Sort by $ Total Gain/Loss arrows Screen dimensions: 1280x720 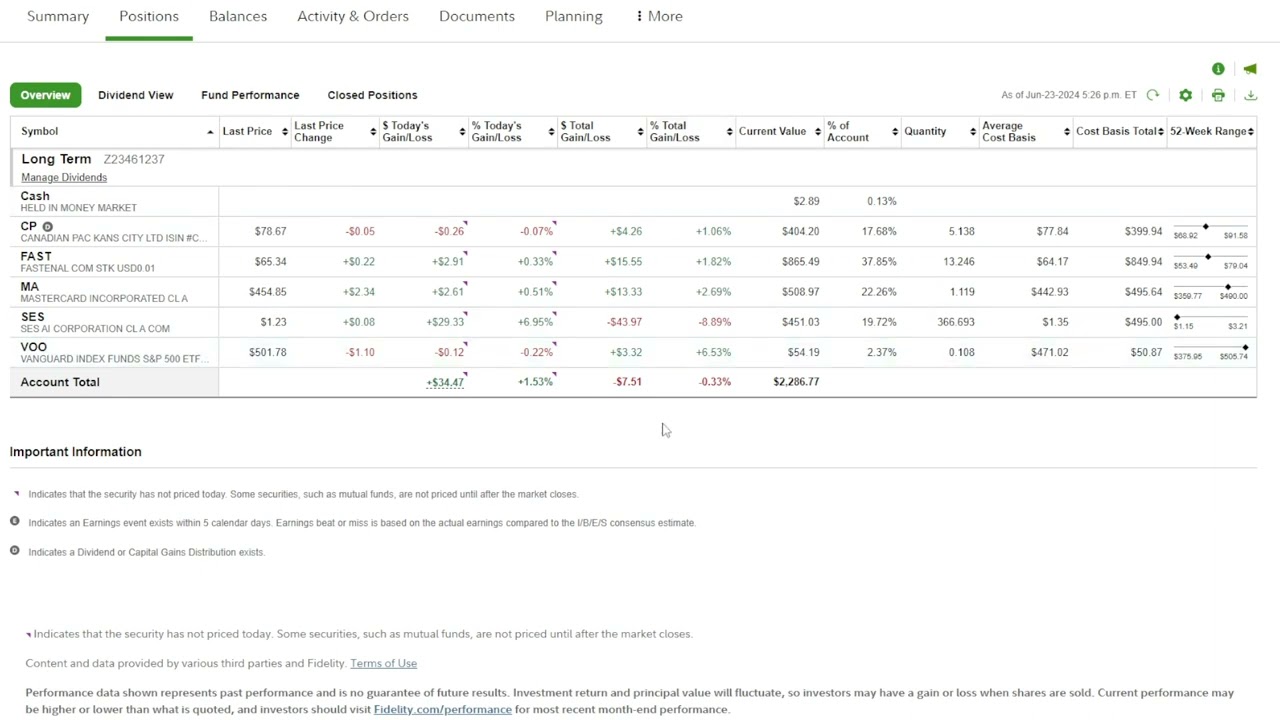pyautogui.click(x=641, y=132)
